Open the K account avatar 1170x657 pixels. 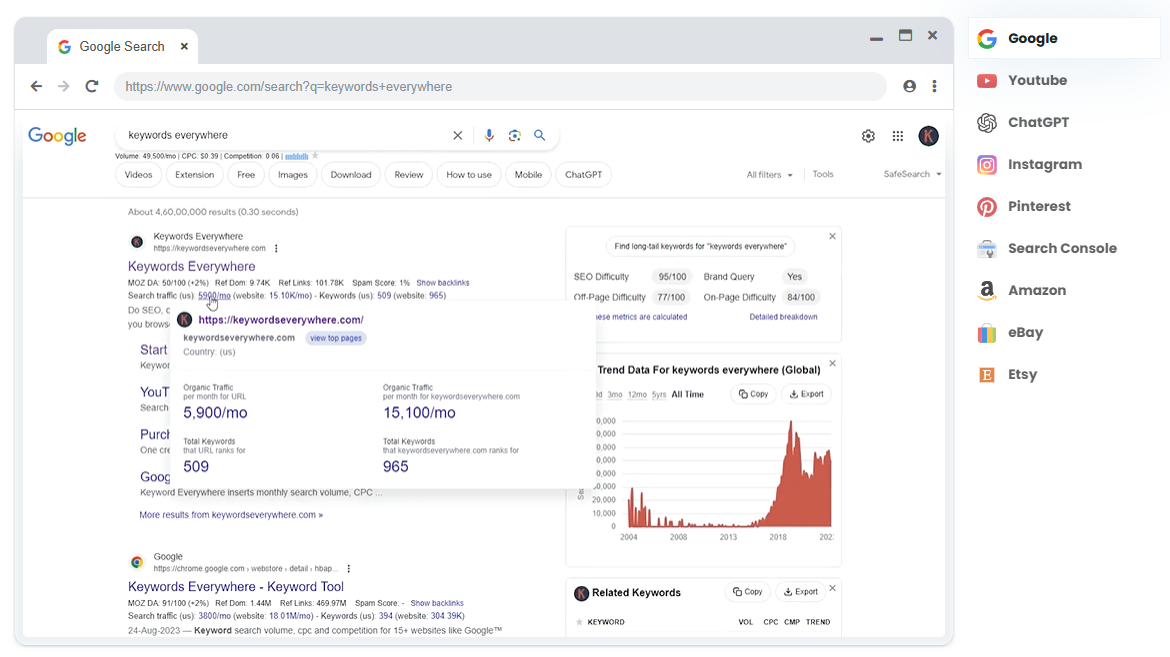(x=928, y=136)
